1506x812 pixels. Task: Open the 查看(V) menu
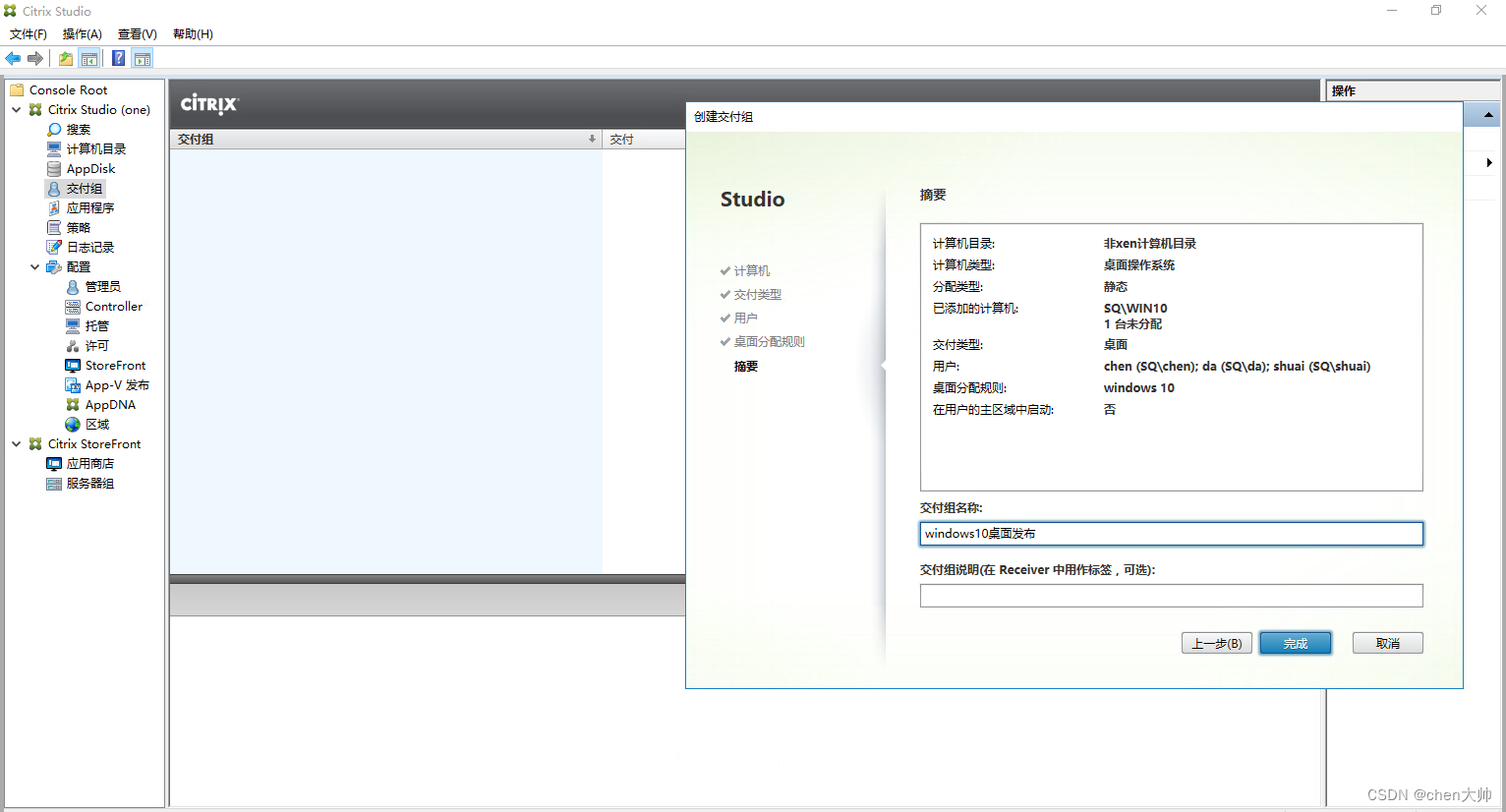[138, 34]
